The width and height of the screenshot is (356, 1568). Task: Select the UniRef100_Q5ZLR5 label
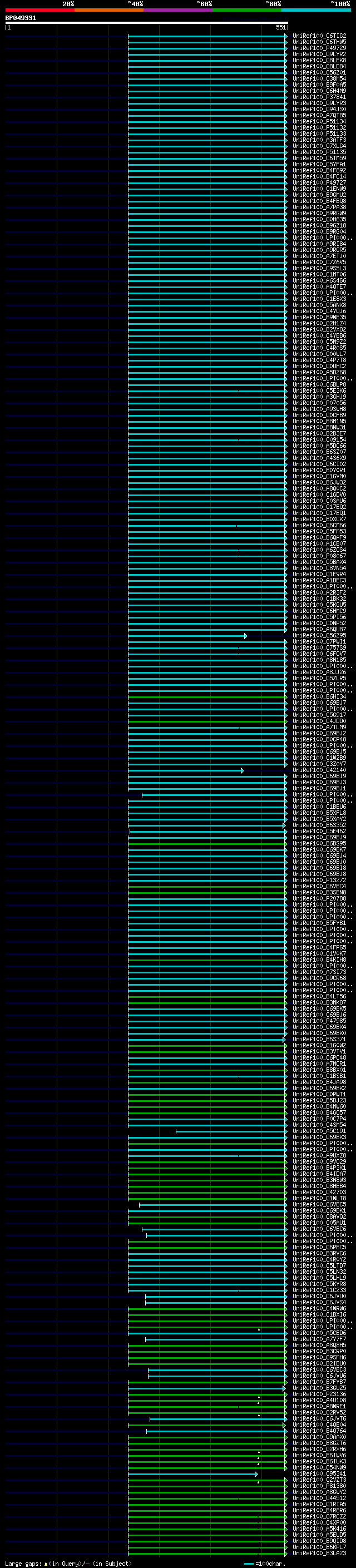pyautogui.click(x=319, y=678)
